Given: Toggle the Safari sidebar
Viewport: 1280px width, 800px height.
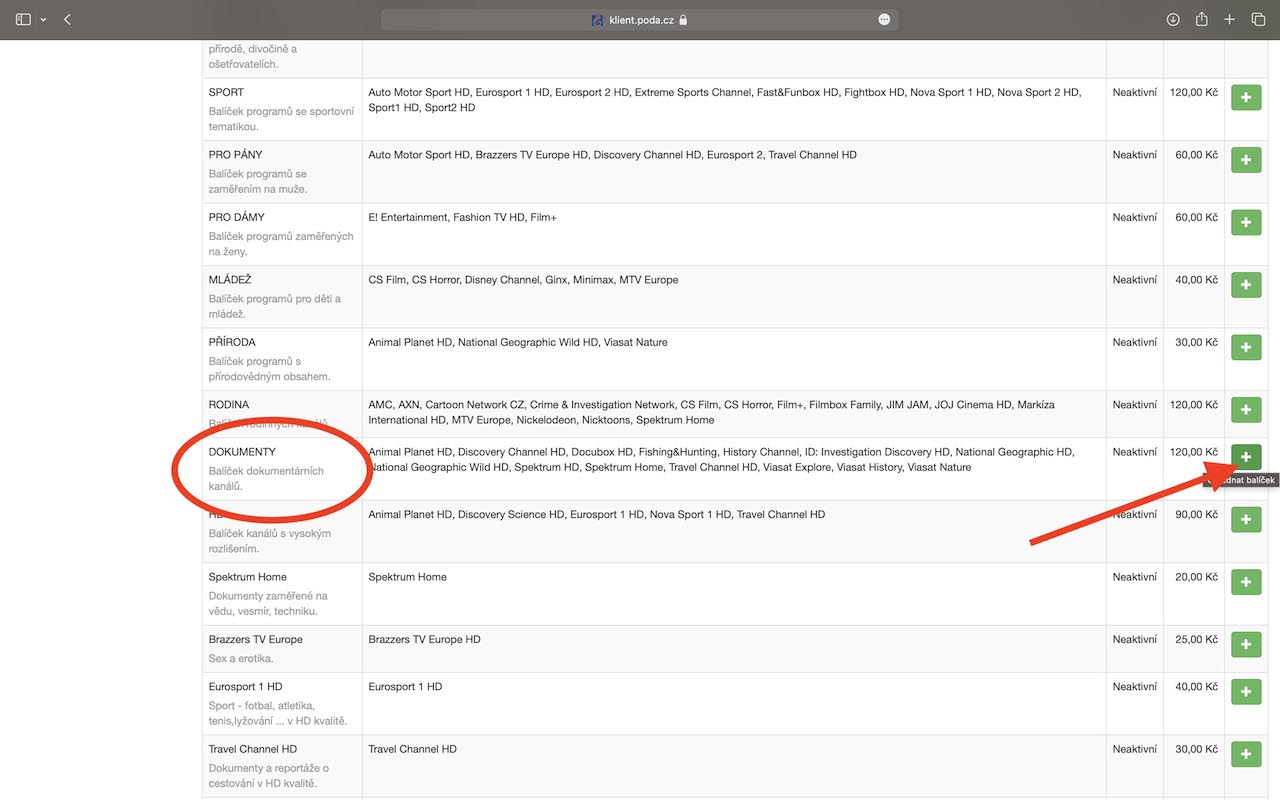Looking at the screenshot, I should tap(24, 19).
